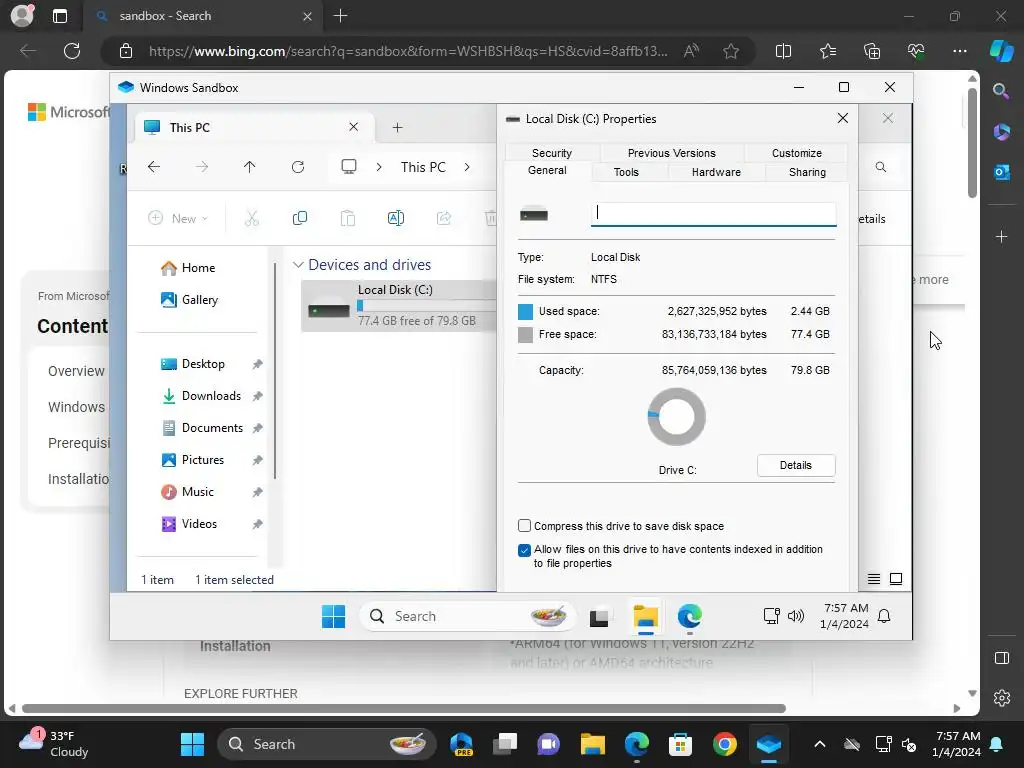Open the New dropdown in Explorer
Screen dimensions: 1024x768
(x=178, y=218)
